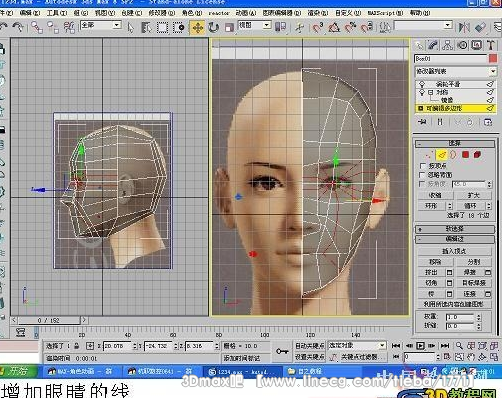Open the selection filter dropdown
503x398 pixels.
pyautogui.click(x=101, y=25)
